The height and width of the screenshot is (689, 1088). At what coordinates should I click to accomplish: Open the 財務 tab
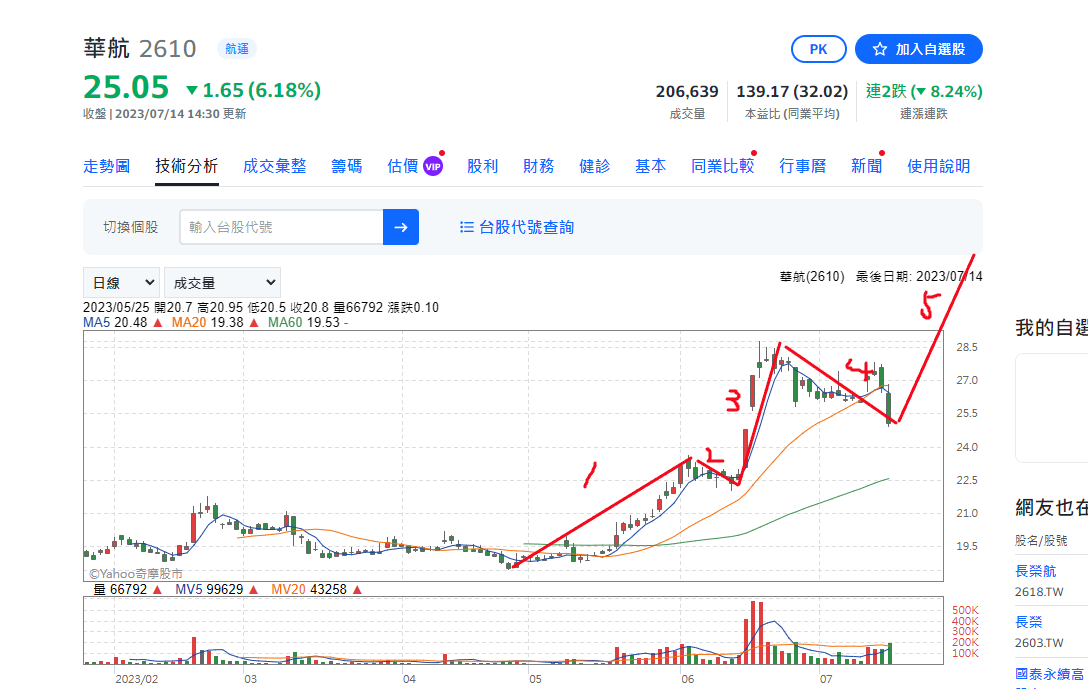coord(539,167)
